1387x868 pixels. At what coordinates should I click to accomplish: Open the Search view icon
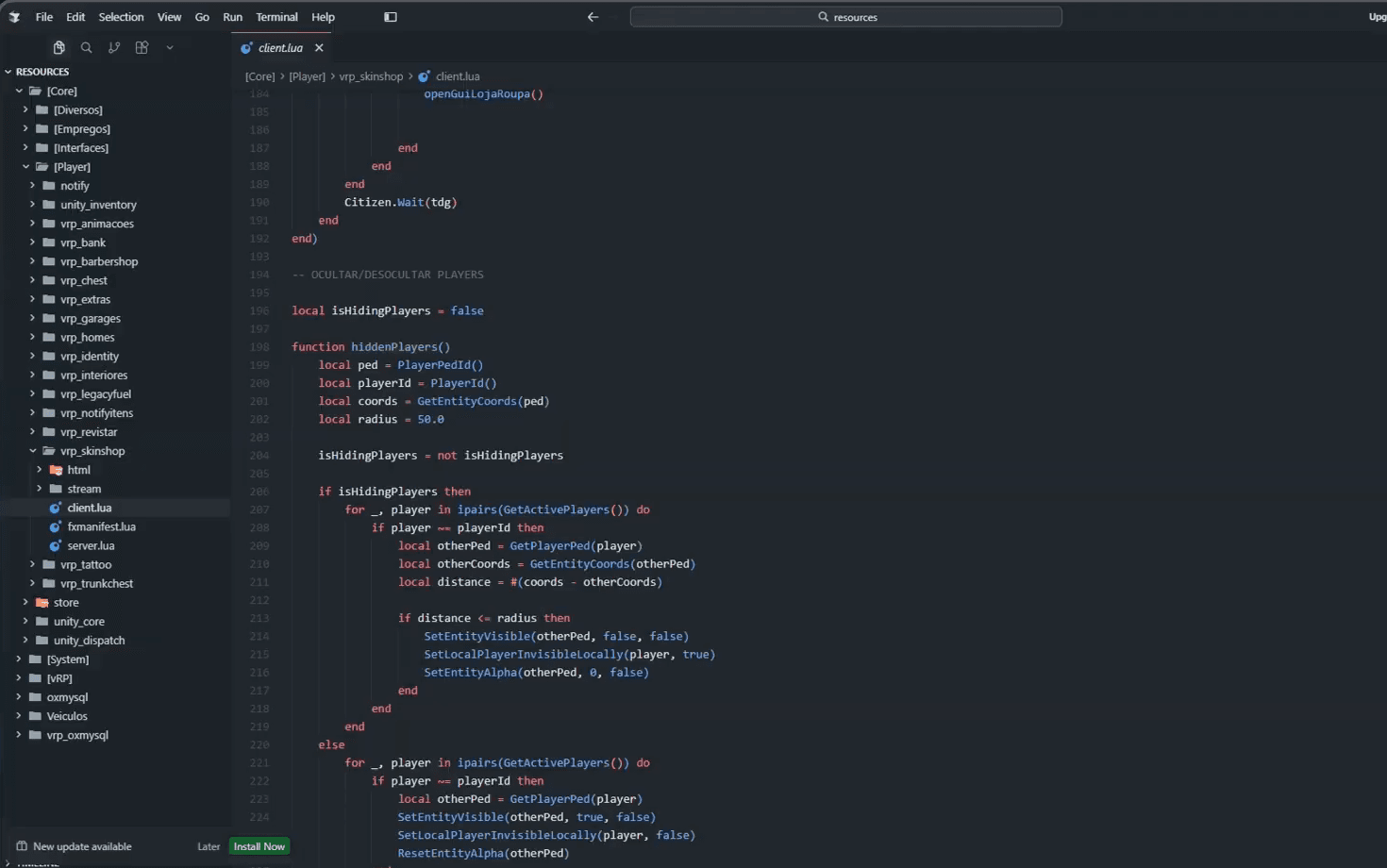click(x=86, y=47)
